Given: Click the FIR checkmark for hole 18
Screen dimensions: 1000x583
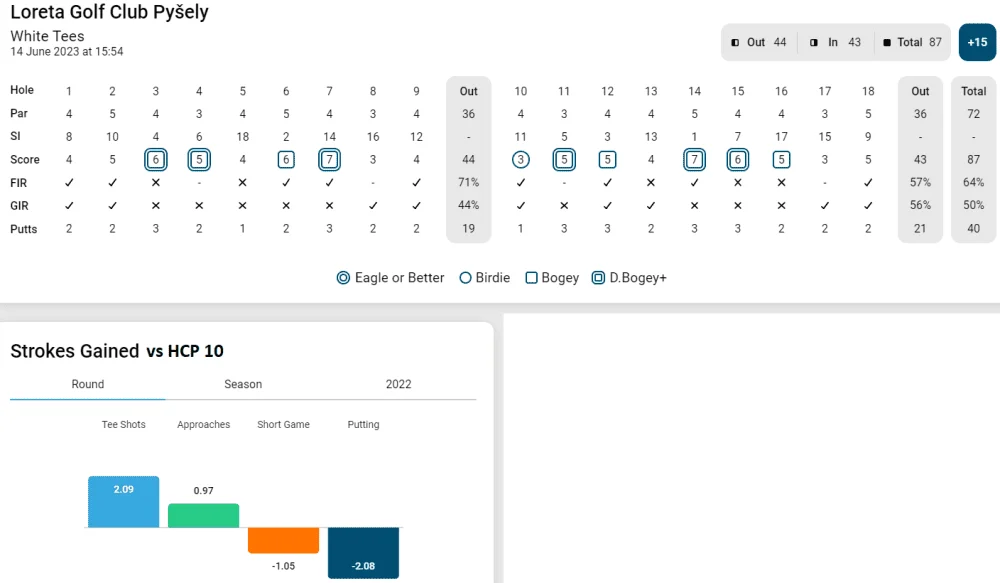Looking at the screenshot, I should pyautogui.click(x=868, y=182).
